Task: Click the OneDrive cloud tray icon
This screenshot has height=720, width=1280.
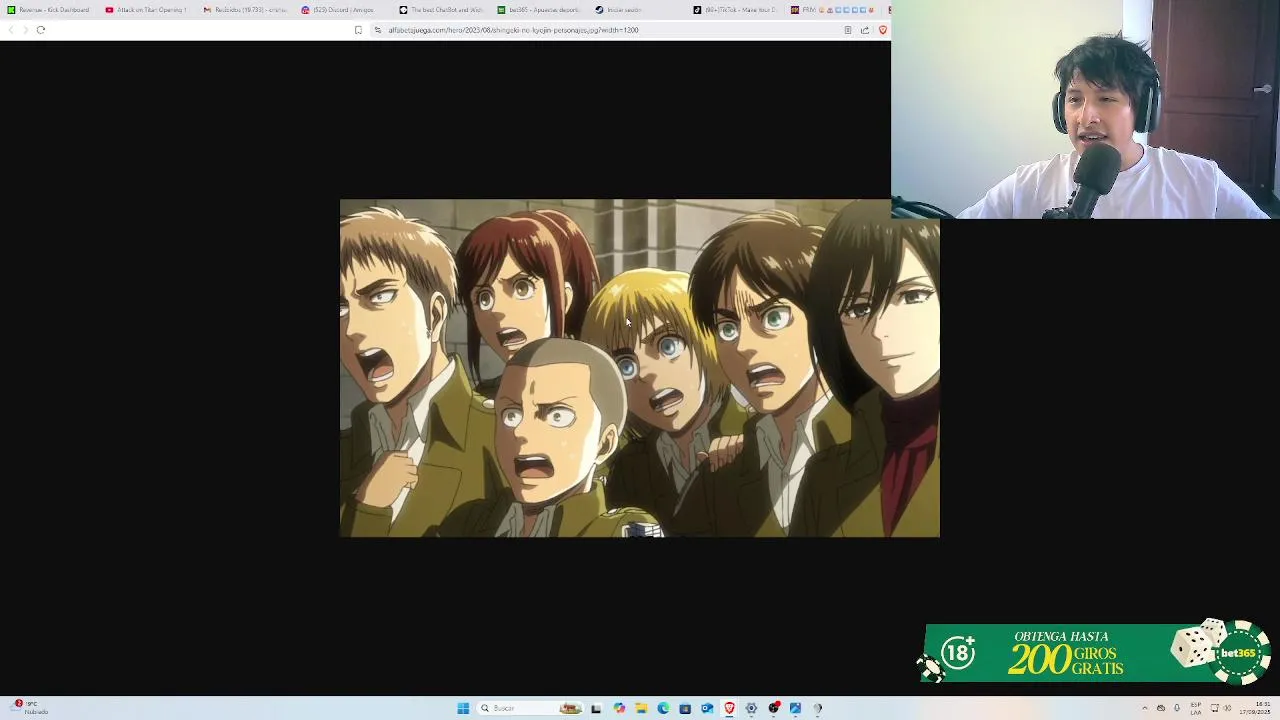Action: [x=1161, y=708]
